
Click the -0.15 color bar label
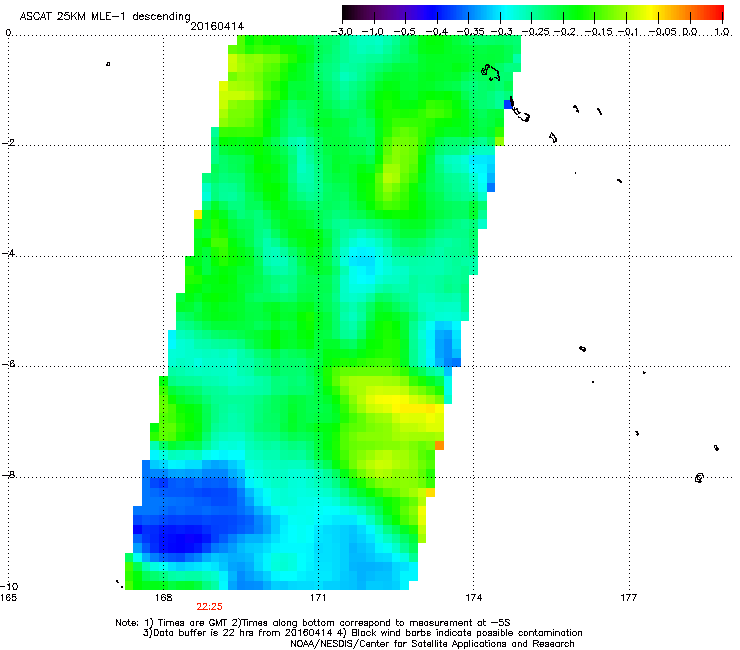coord(598,32)
